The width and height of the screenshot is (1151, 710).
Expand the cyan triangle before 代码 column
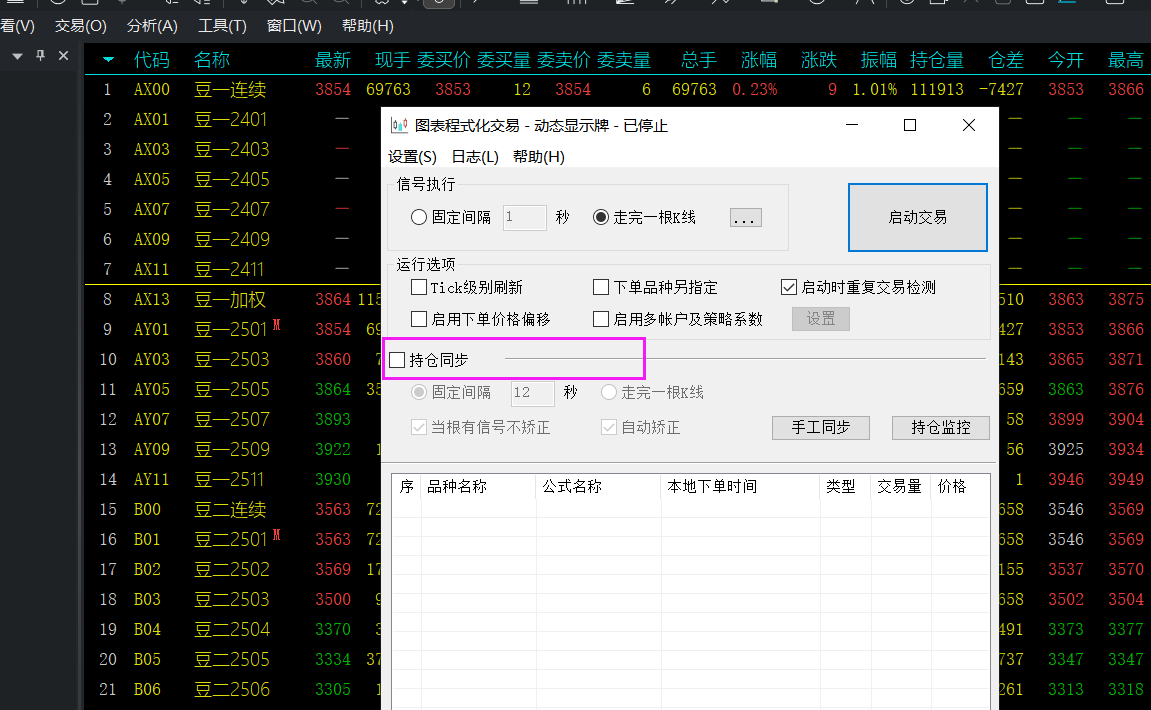(x=108, y=60)
